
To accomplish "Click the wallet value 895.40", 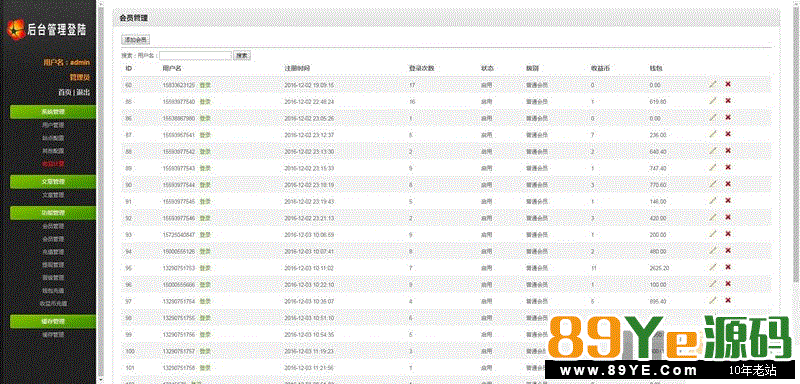I will [658, 301].
